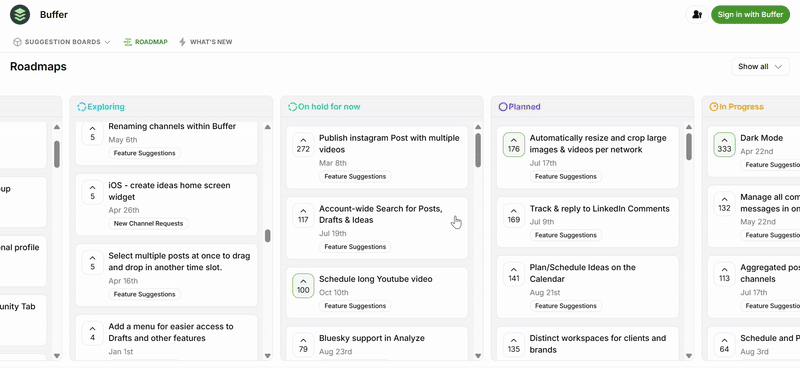Click the Planned column status icon

(503, 107)
